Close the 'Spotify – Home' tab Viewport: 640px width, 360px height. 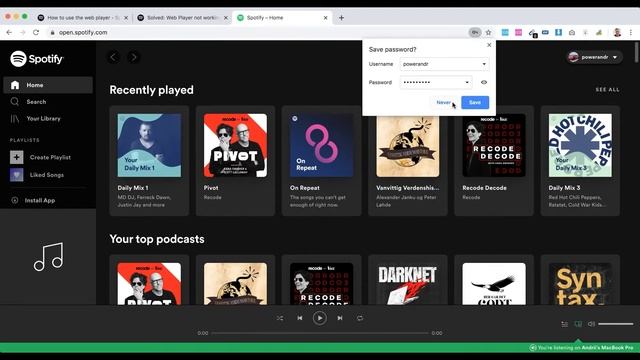tap(325, 18)
